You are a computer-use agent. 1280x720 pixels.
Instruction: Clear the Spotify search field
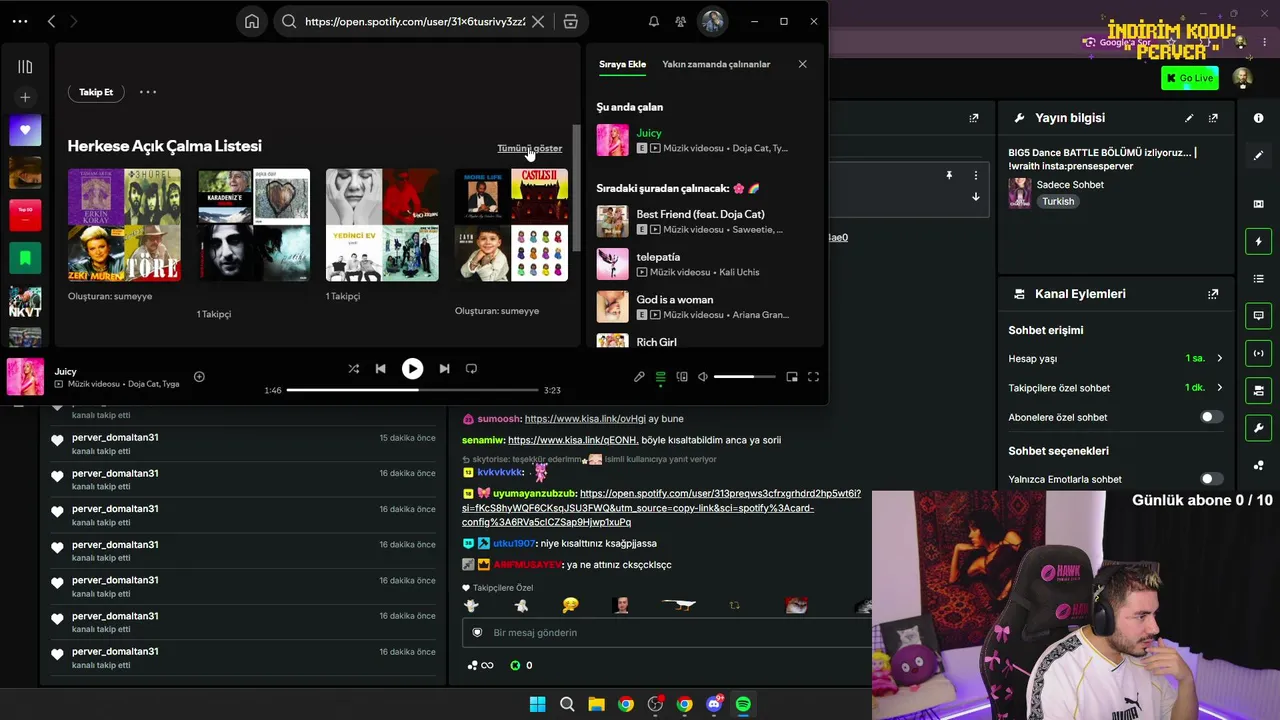537,21
